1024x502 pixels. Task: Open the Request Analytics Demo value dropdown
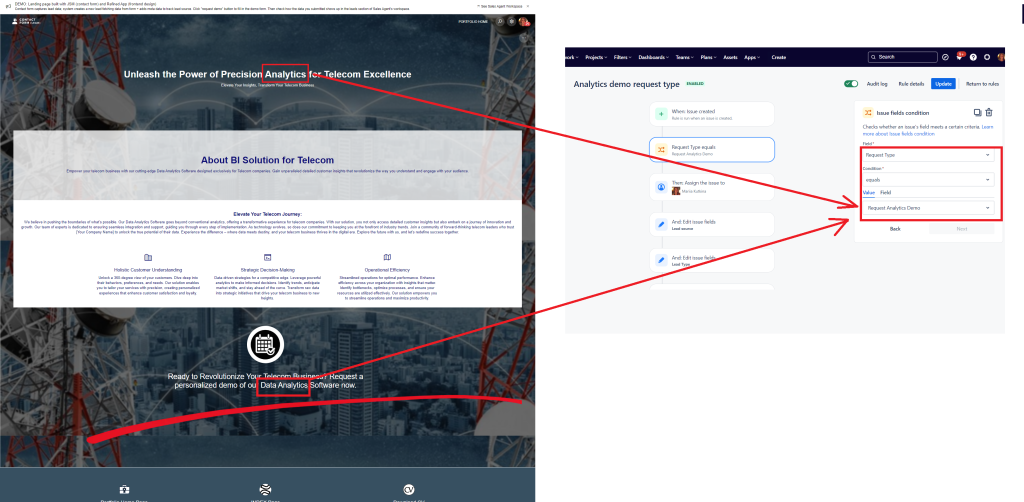(x=928, y=208)
